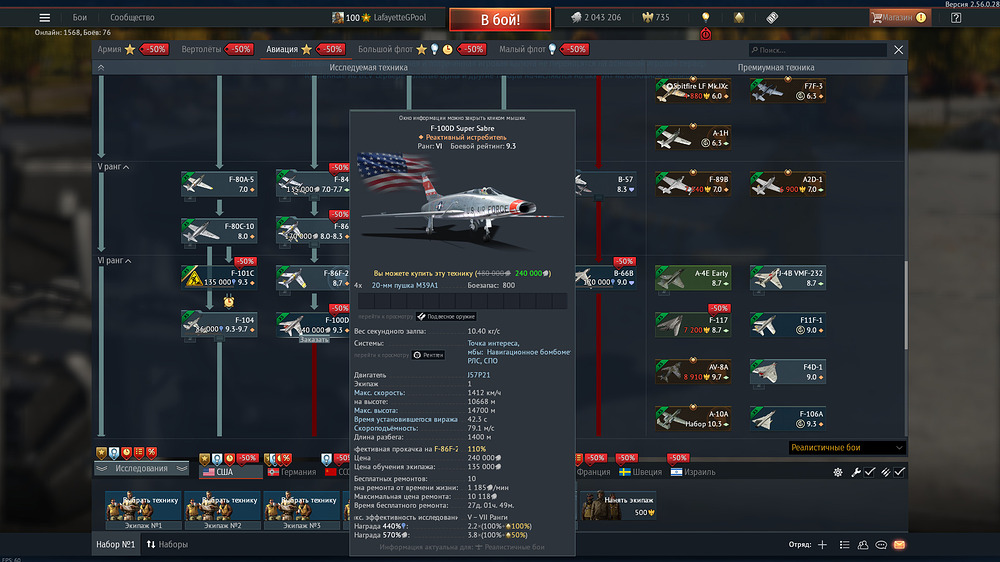Select the F-117 aircraft card
The image size is (1000, 562).
pos(693,324)
